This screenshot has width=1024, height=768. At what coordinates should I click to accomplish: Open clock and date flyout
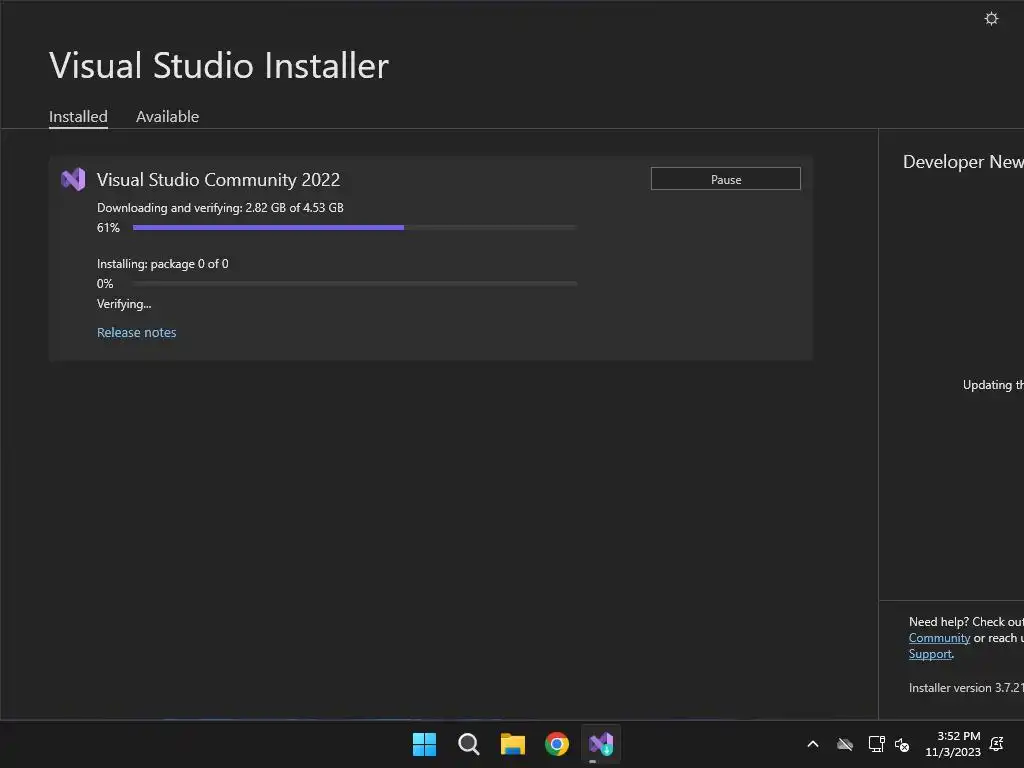click(953, 744)
